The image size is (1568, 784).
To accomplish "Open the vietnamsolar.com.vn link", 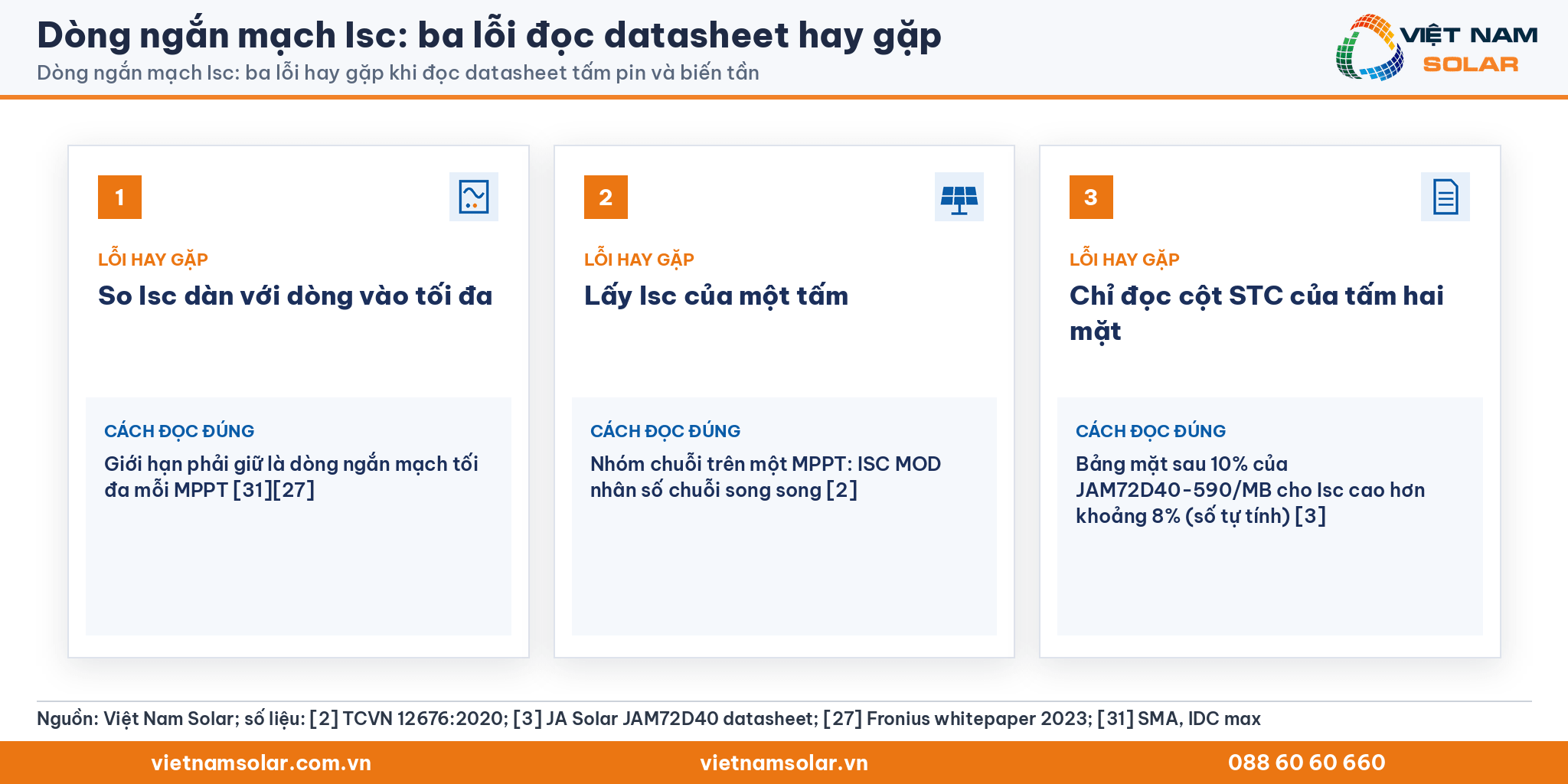I will pos(261,763).
